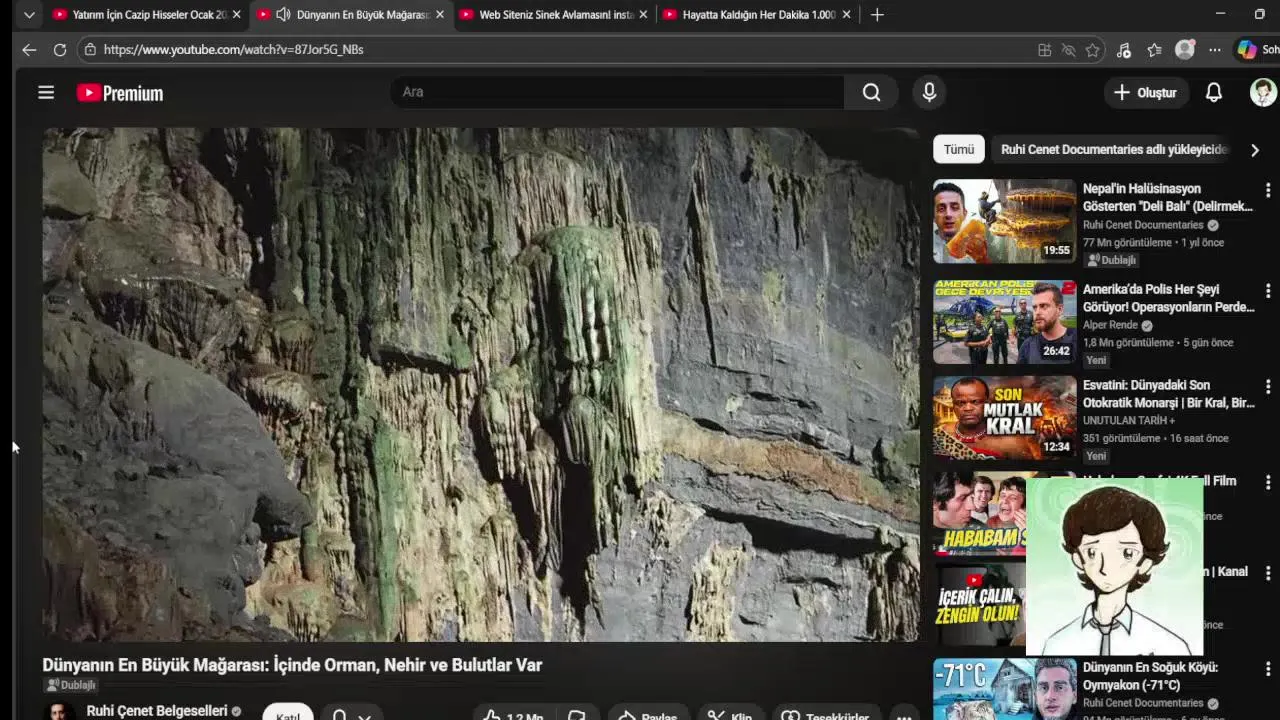1280x720 pixels.
Task: Click the URL address bar
Action: pyautogui.click(x=560, y=49)
